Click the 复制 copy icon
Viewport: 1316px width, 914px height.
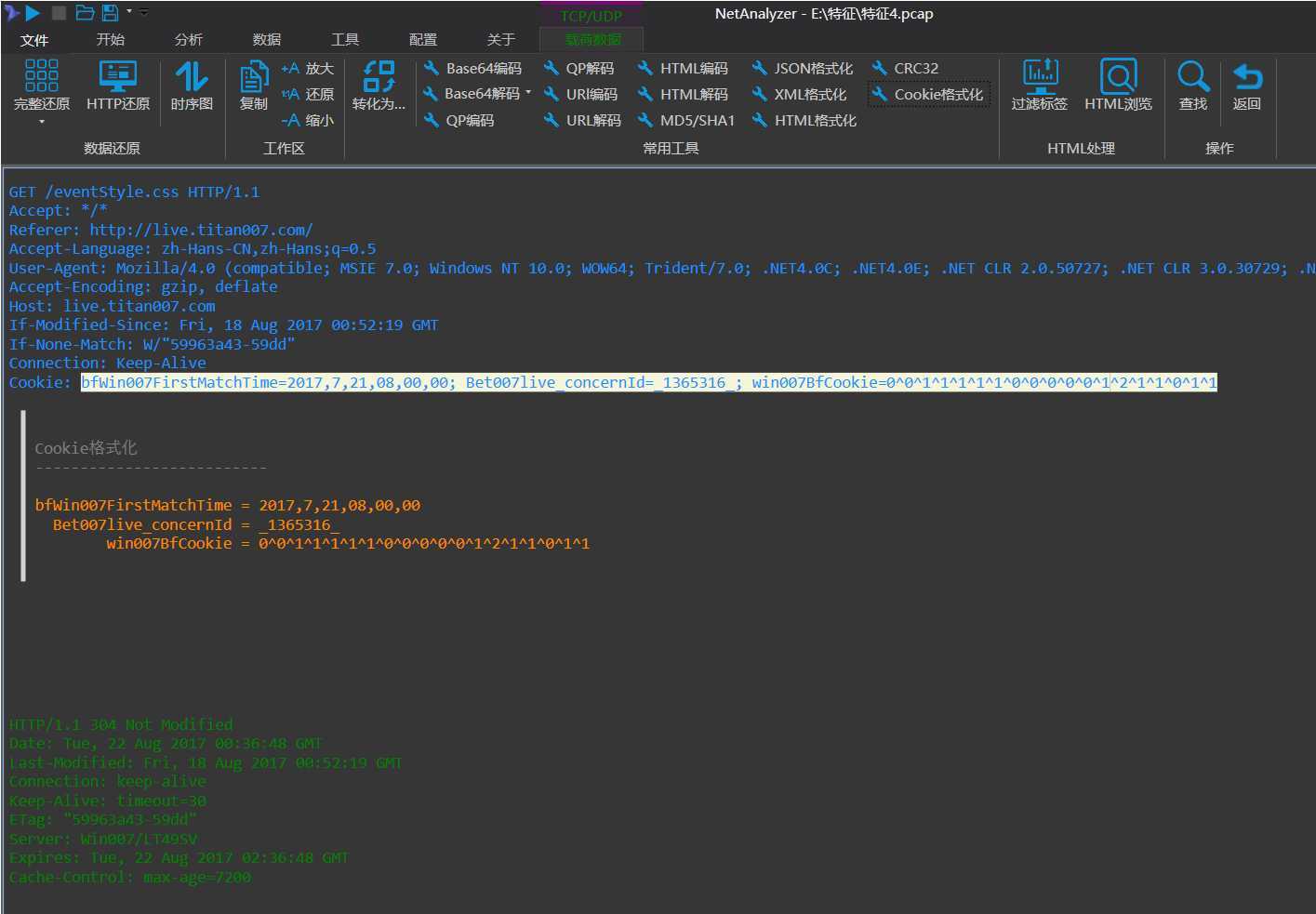tap(253, 76)
